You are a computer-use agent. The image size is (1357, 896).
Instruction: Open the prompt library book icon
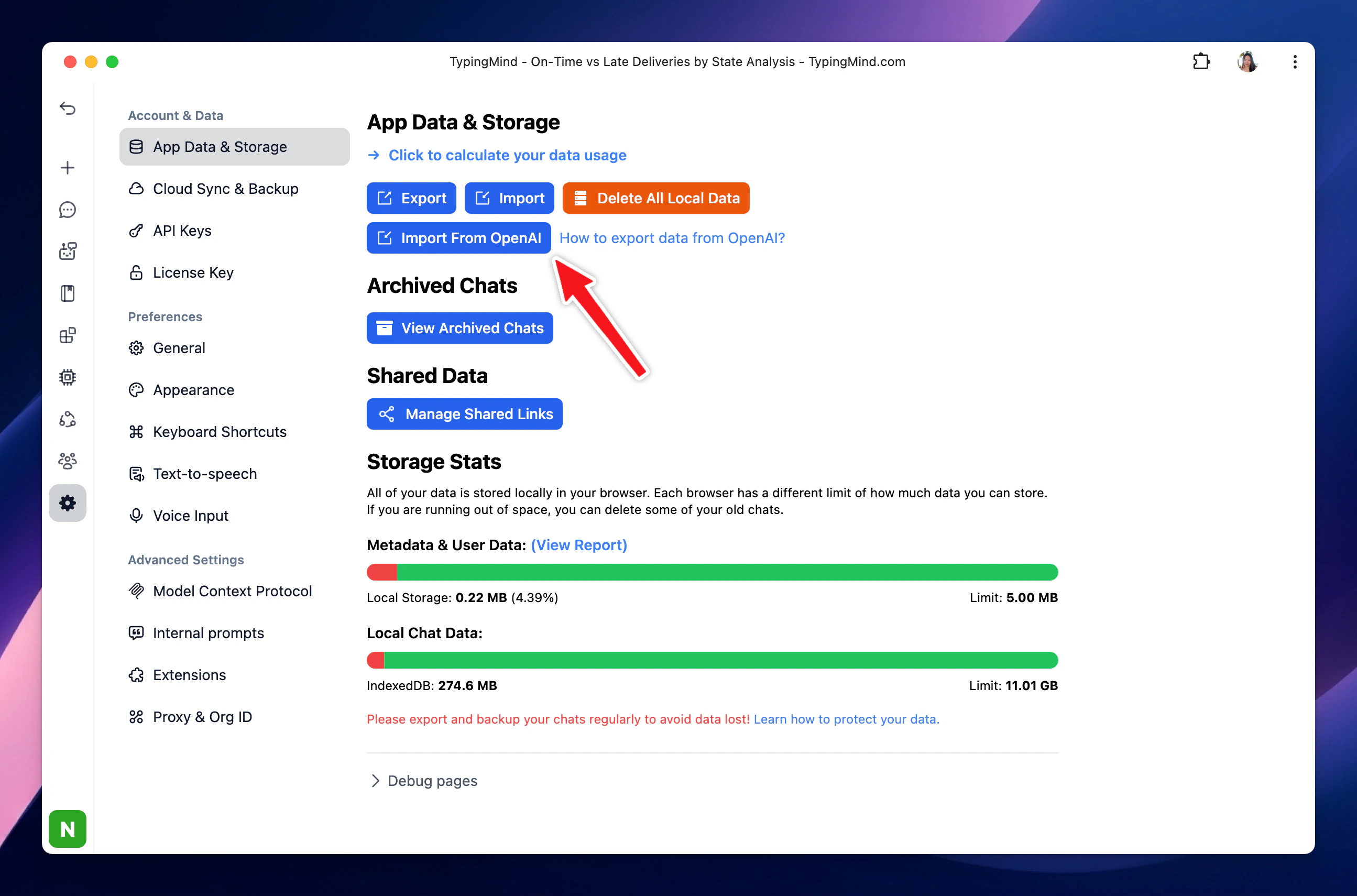click(68, 293)
